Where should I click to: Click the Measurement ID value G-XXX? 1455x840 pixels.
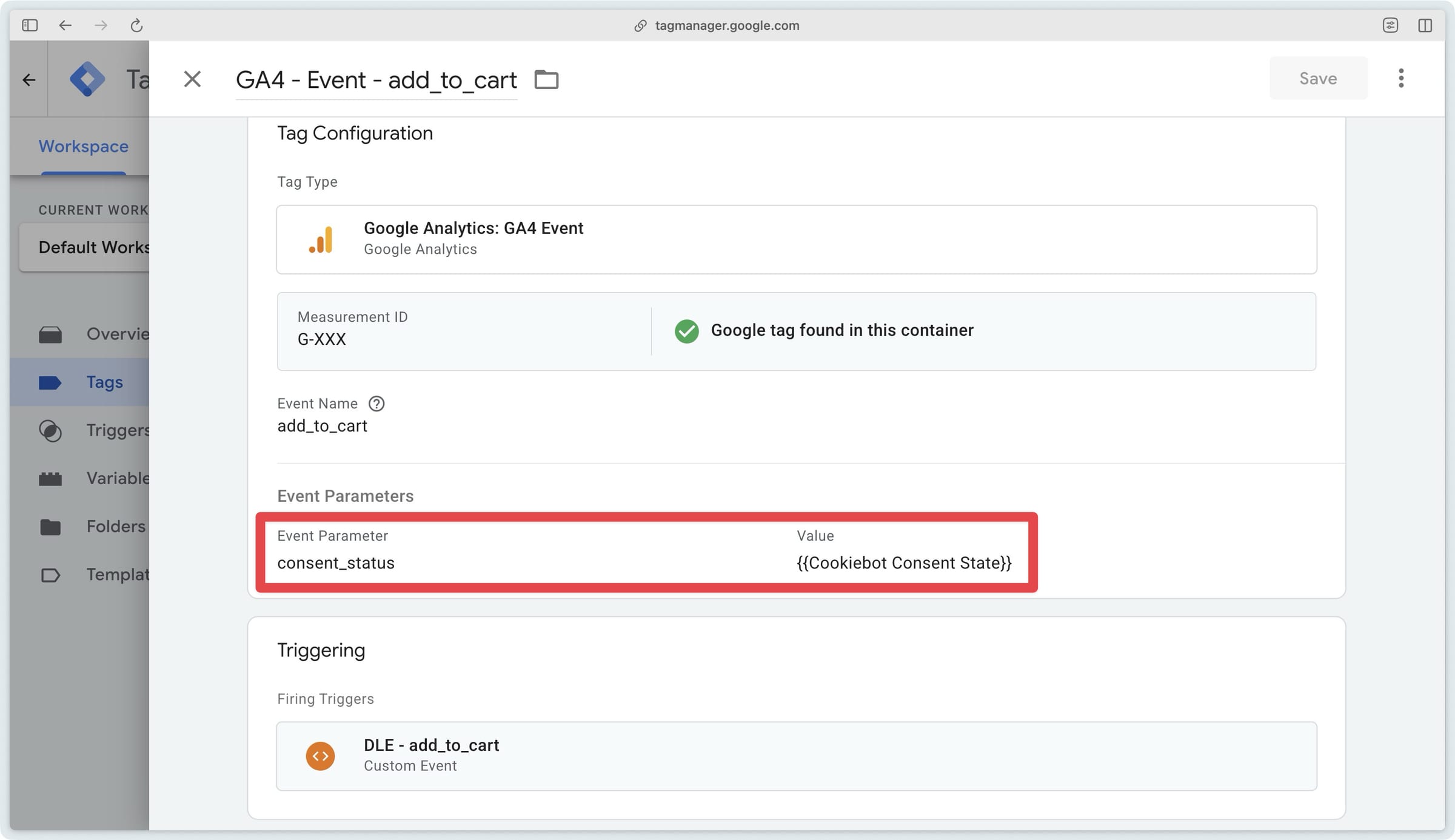pos(321,339)
